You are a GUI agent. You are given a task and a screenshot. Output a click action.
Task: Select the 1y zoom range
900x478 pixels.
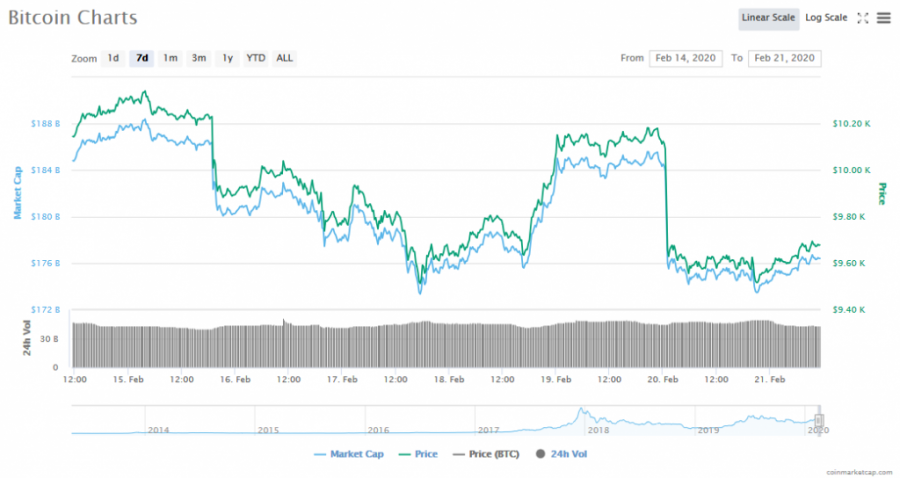(227, 58)
